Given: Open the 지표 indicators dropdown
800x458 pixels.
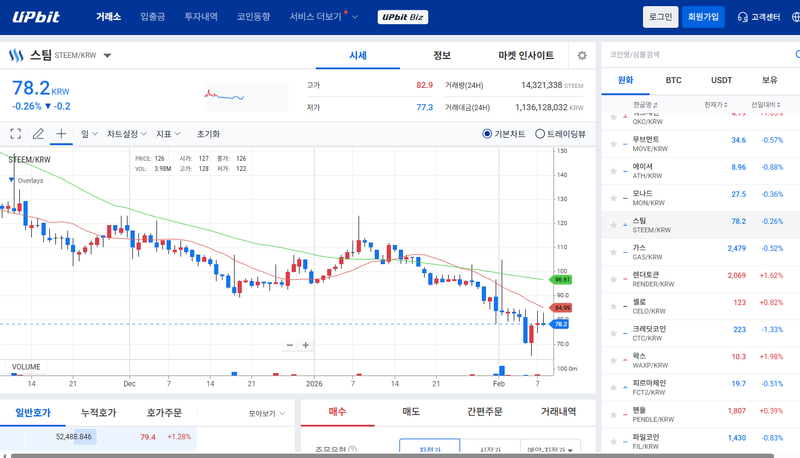Looking at the screenshot, I should pyautogui.click(x=167, y=133).
